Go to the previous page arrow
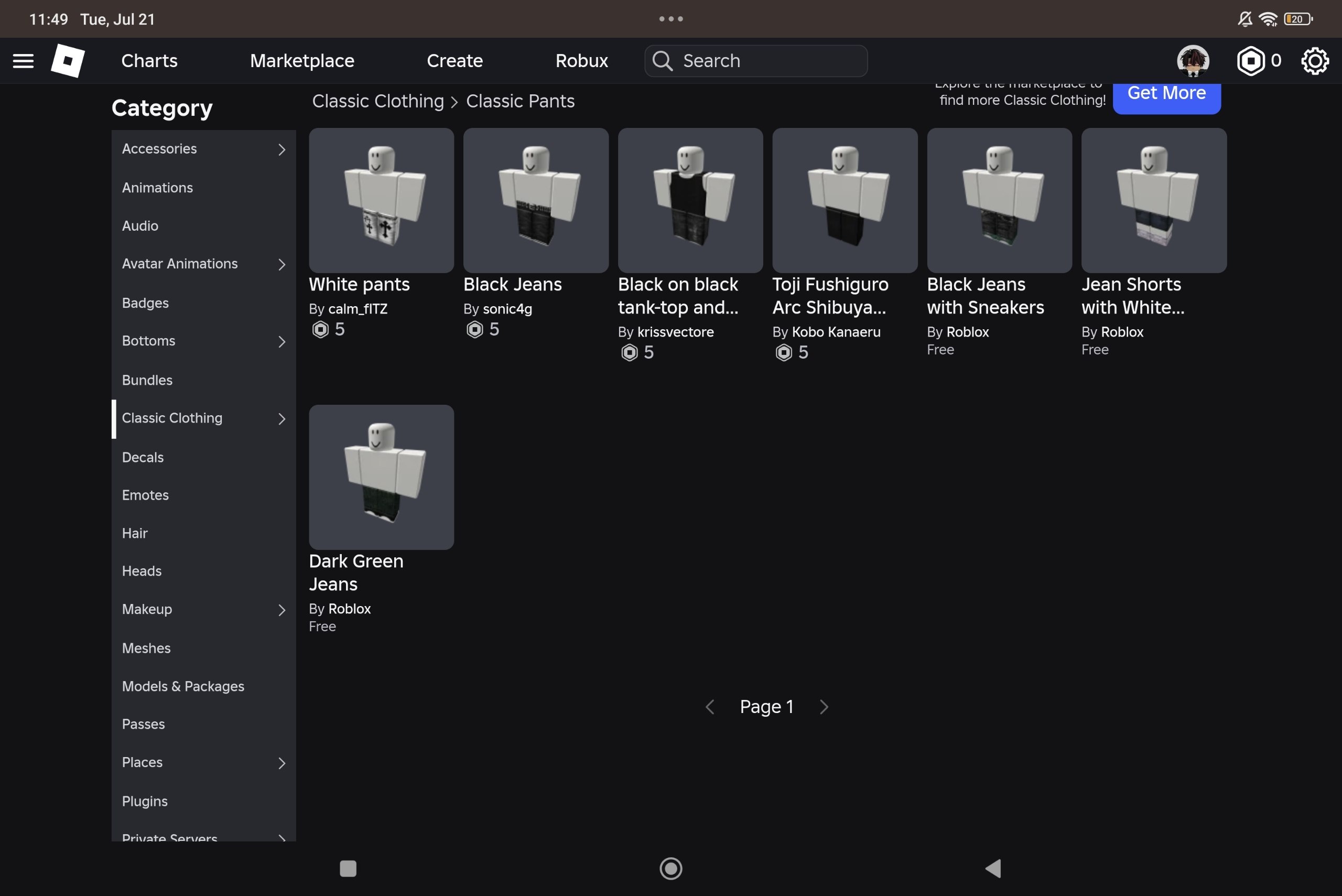Image resolution: width=1342 pixels, height=896 pixels. tap(710, 707)
